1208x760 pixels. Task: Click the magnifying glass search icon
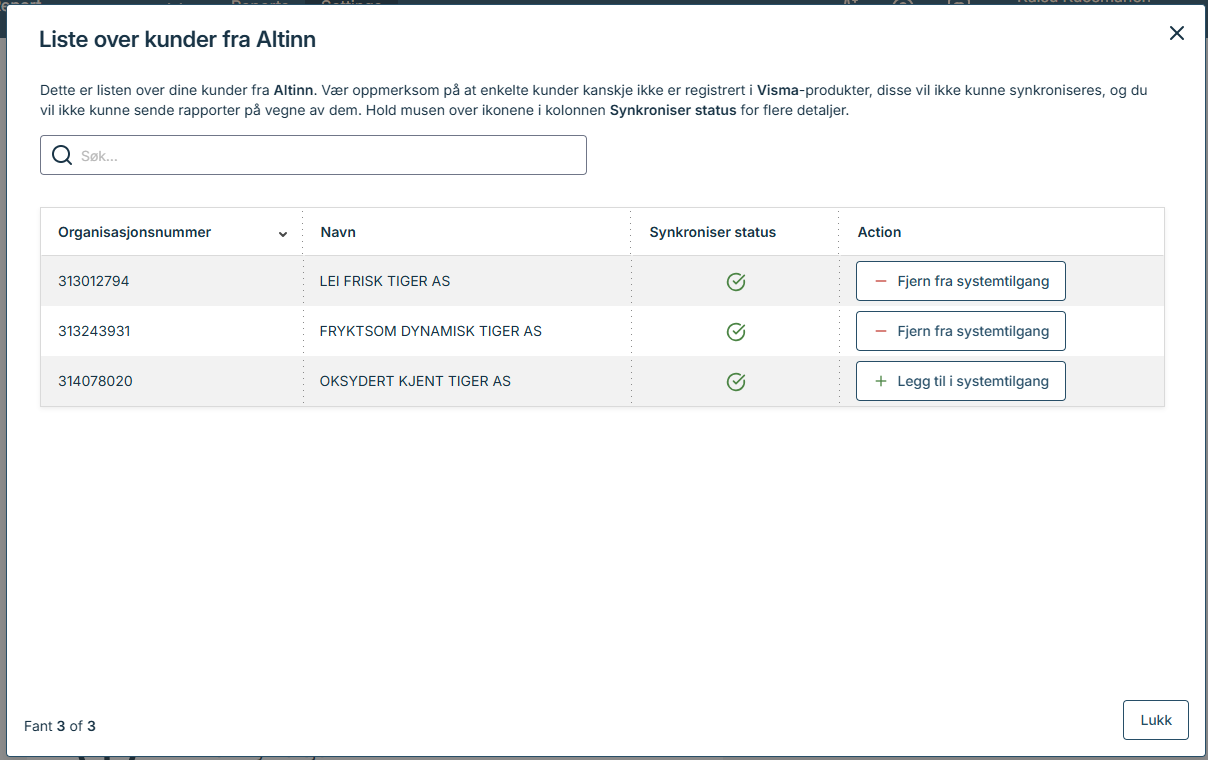[62, 155]
